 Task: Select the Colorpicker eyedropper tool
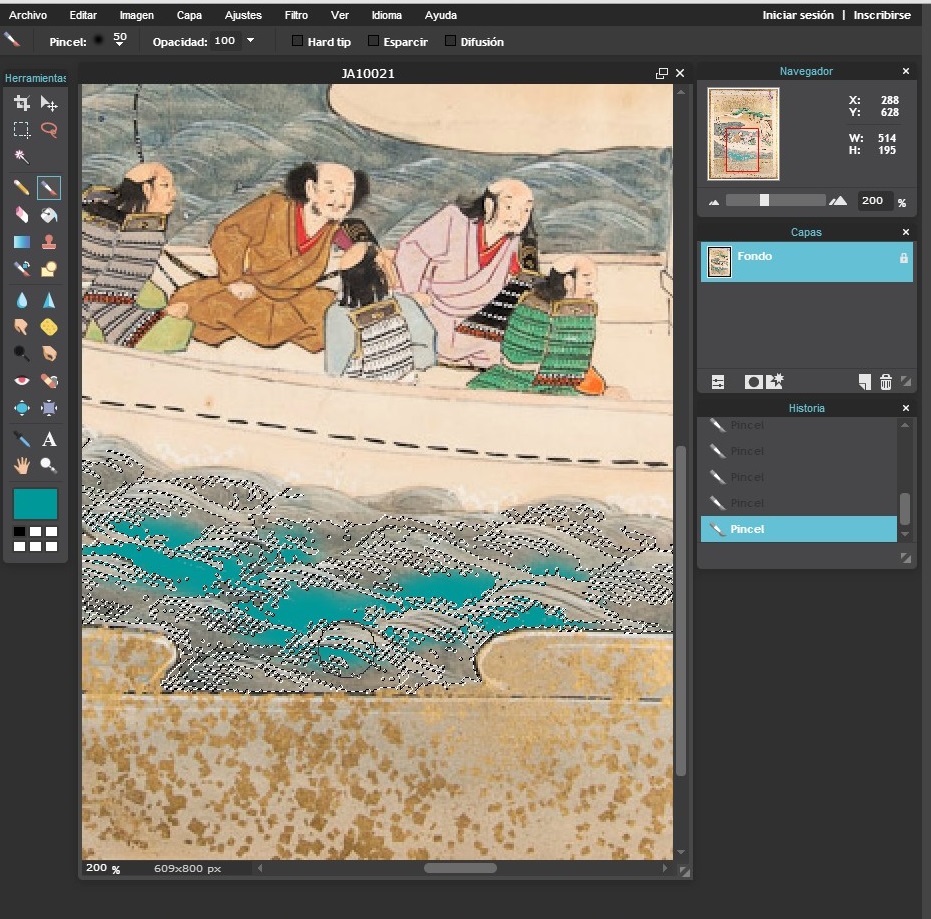point(22,439)
